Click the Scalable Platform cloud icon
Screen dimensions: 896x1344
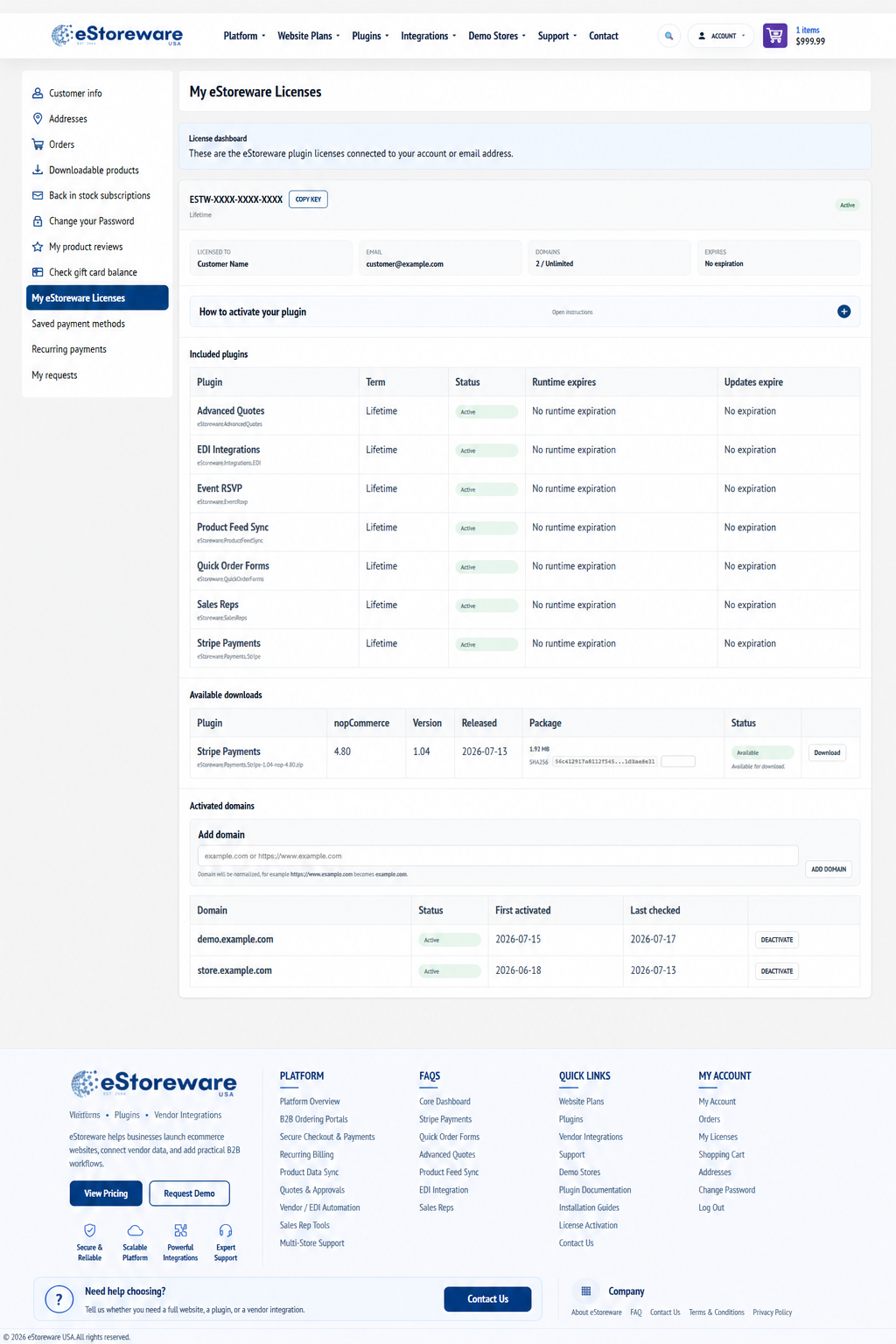coord(135,1230)
